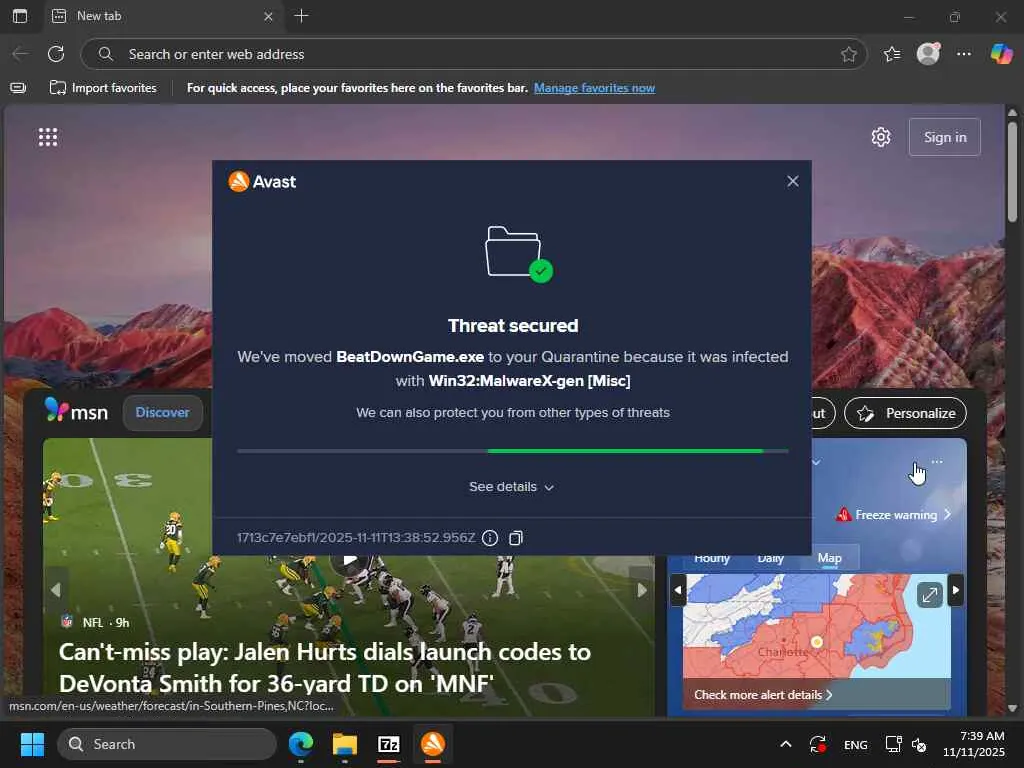Focus the web address search field

point(473,54)
